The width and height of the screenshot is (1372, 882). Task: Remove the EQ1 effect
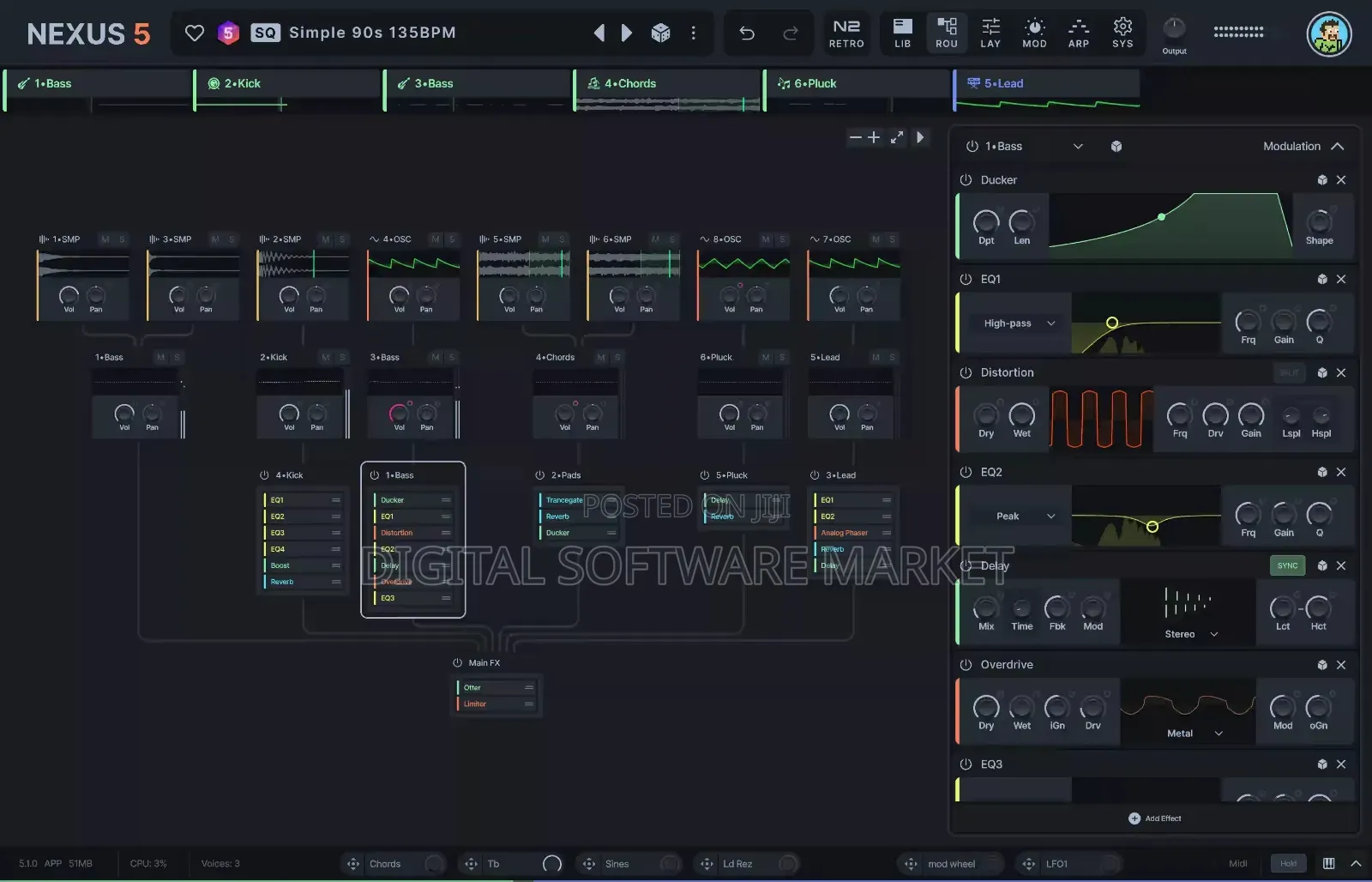1341,280
